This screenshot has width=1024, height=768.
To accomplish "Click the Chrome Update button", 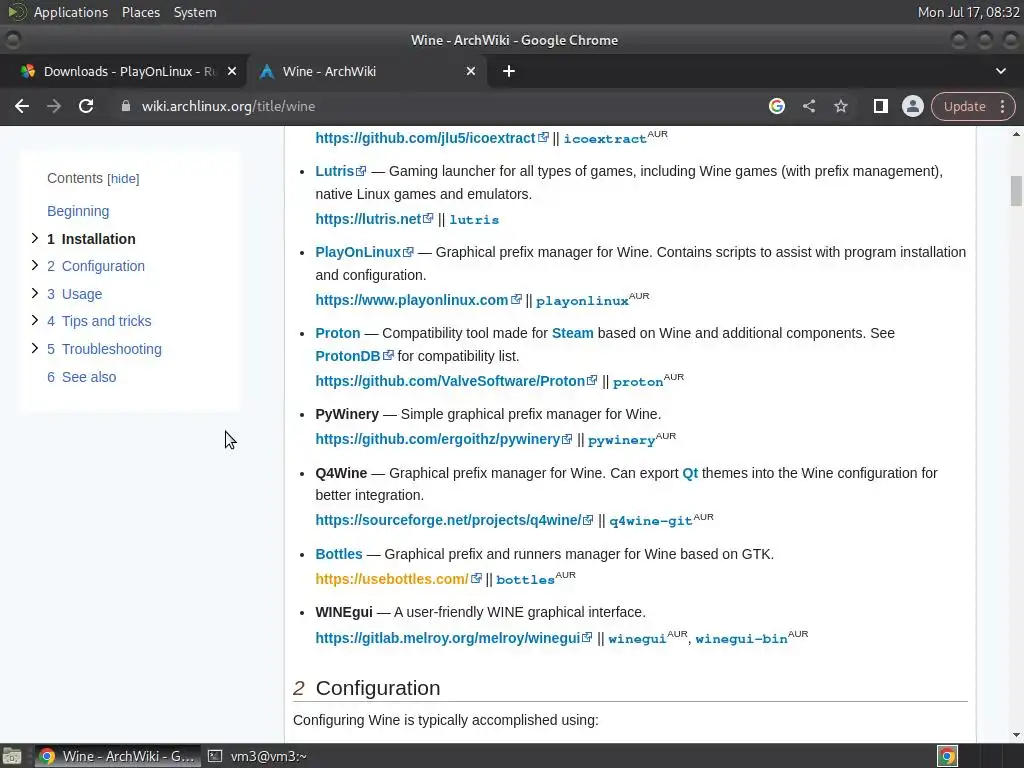I will click(965, 106).
